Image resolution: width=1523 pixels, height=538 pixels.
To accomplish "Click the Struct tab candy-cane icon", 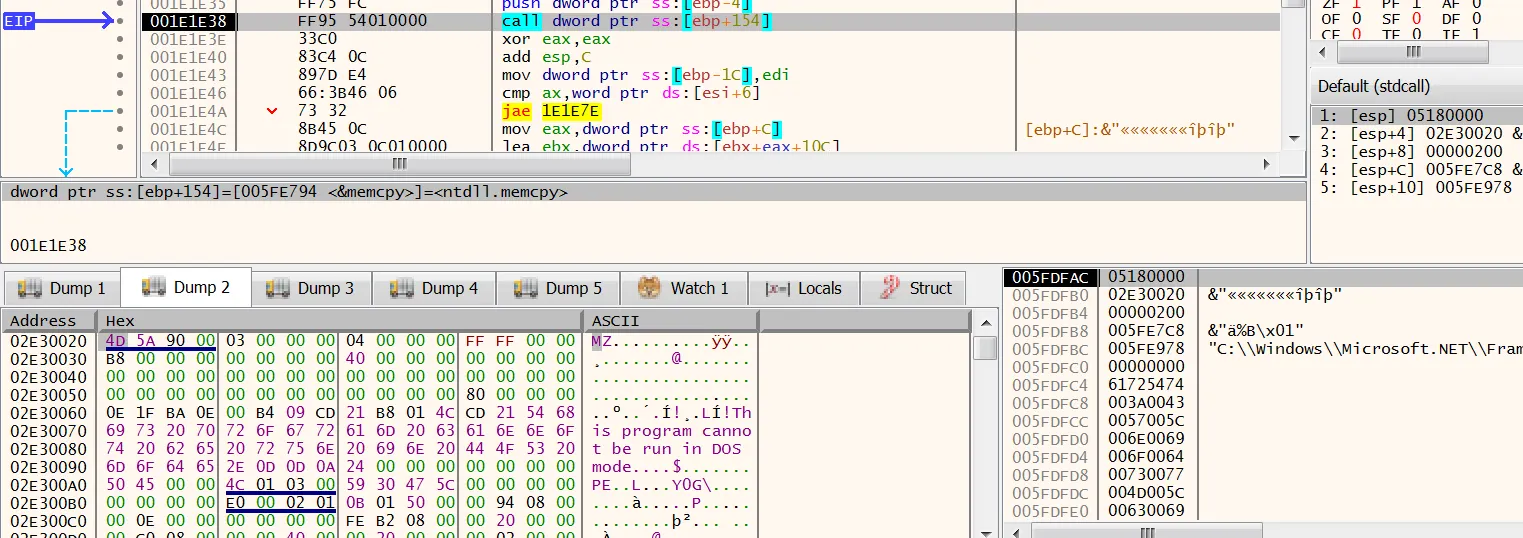I will coord(890,288).
